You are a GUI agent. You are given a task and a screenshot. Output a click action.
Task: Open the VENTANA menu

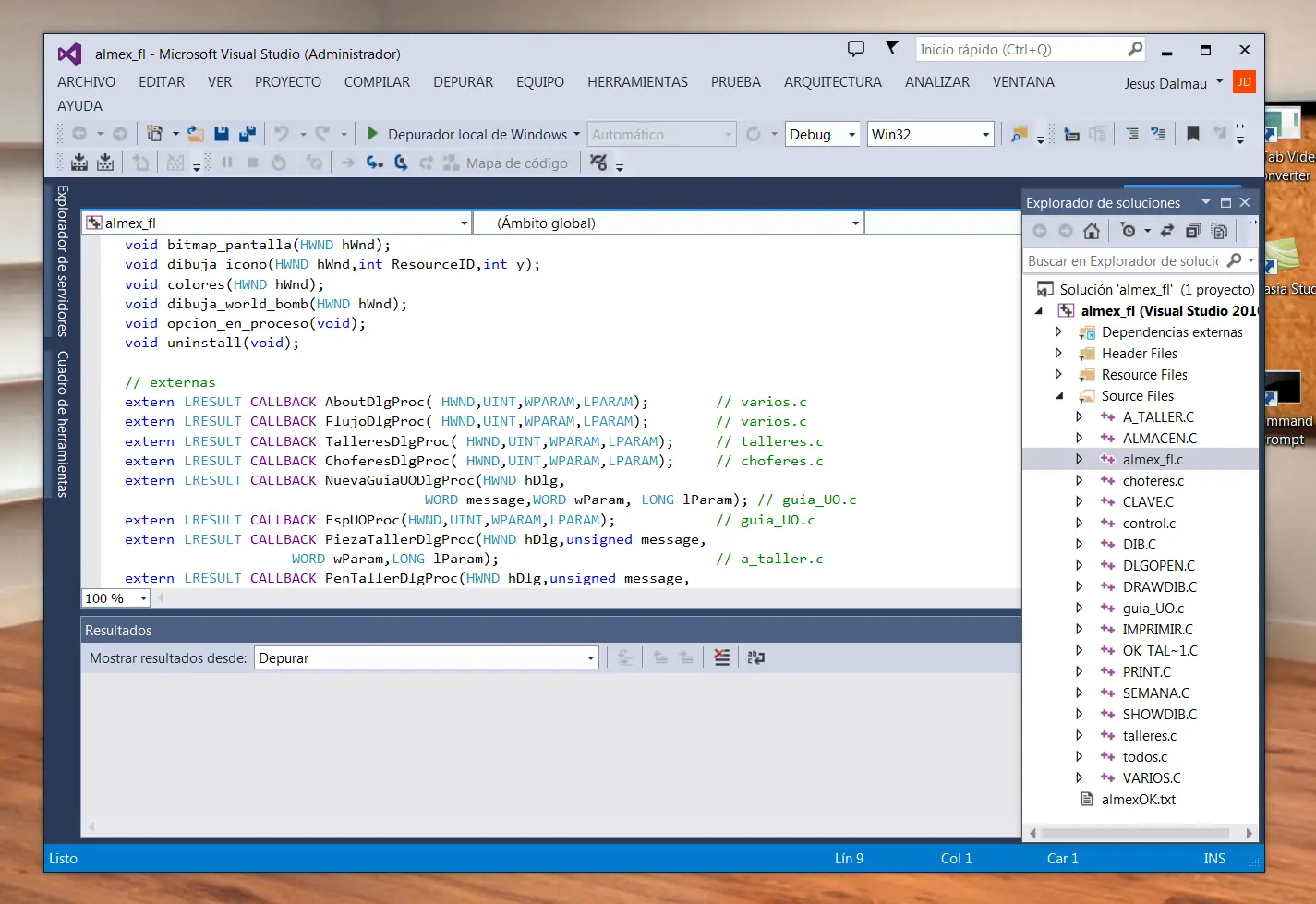[x=1023, y=82]
